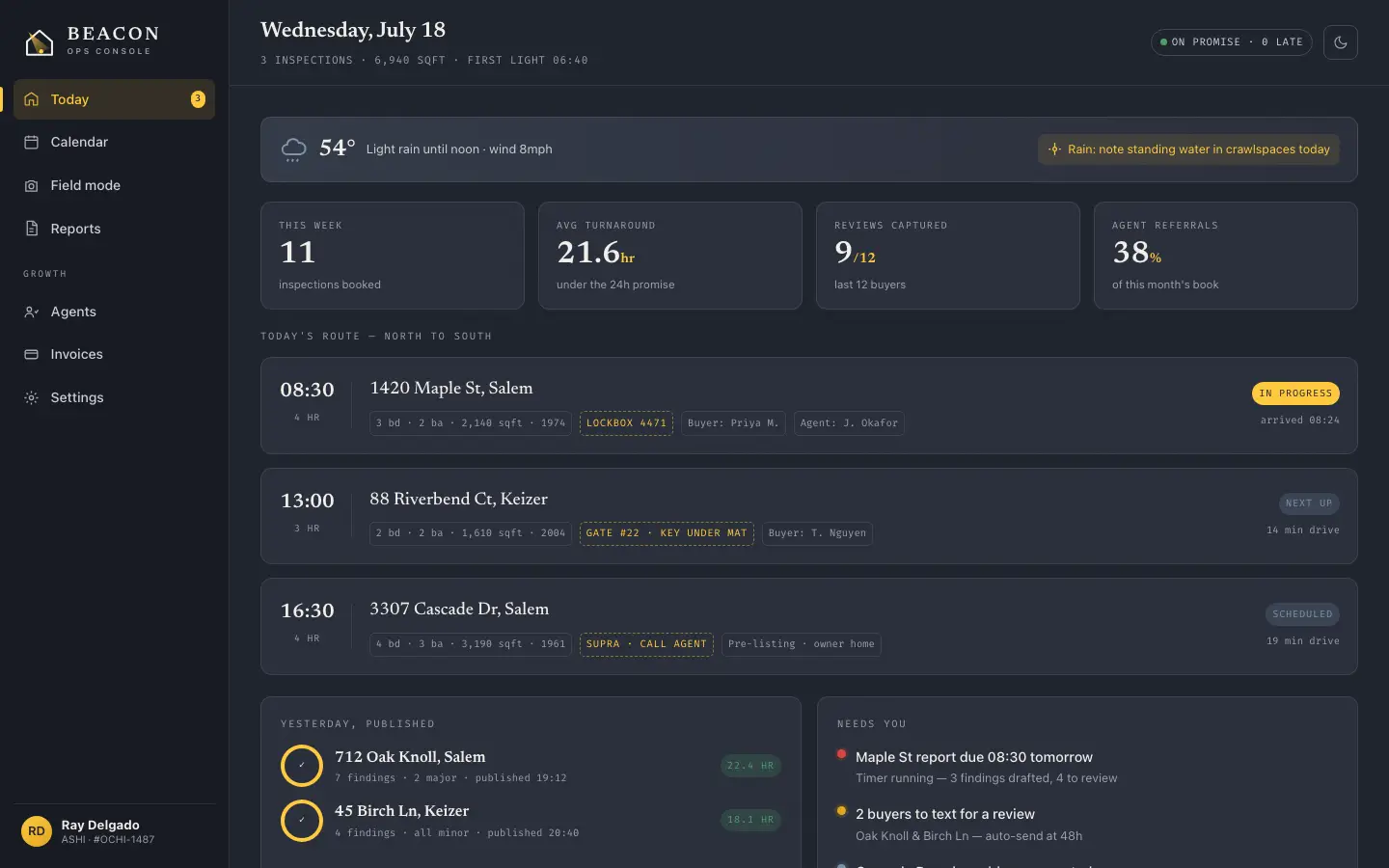Click the Agents person icon

coord(32,312)
